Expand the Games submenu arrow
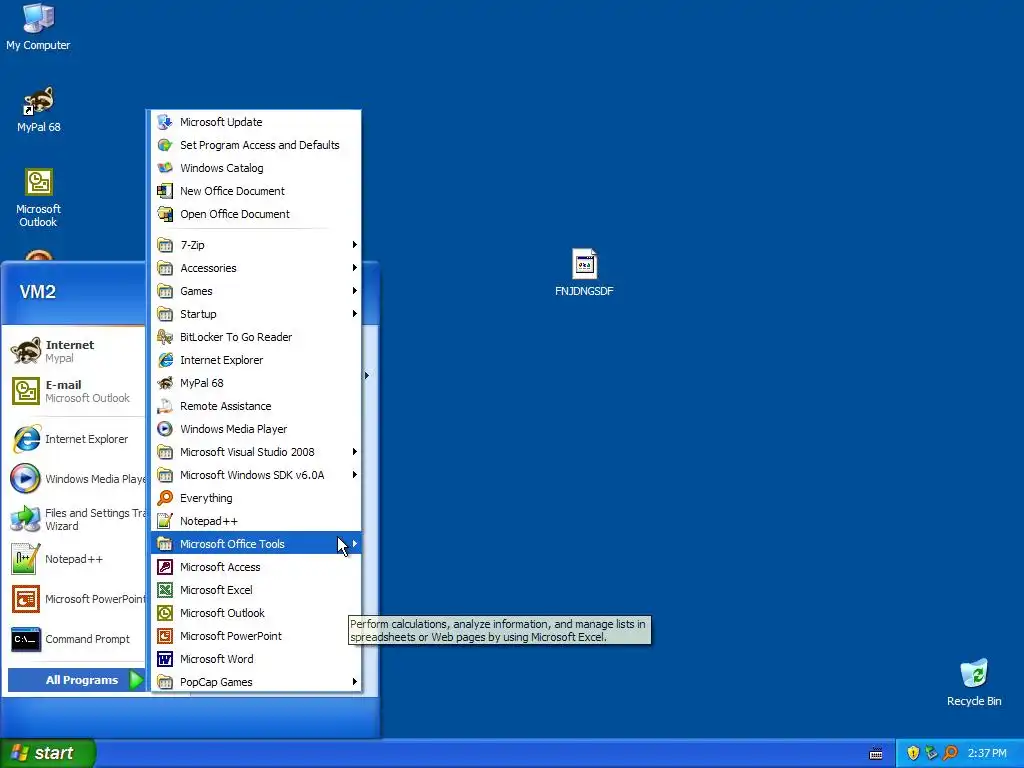This screenshot has height=768, width=1024. coord(355,291)
